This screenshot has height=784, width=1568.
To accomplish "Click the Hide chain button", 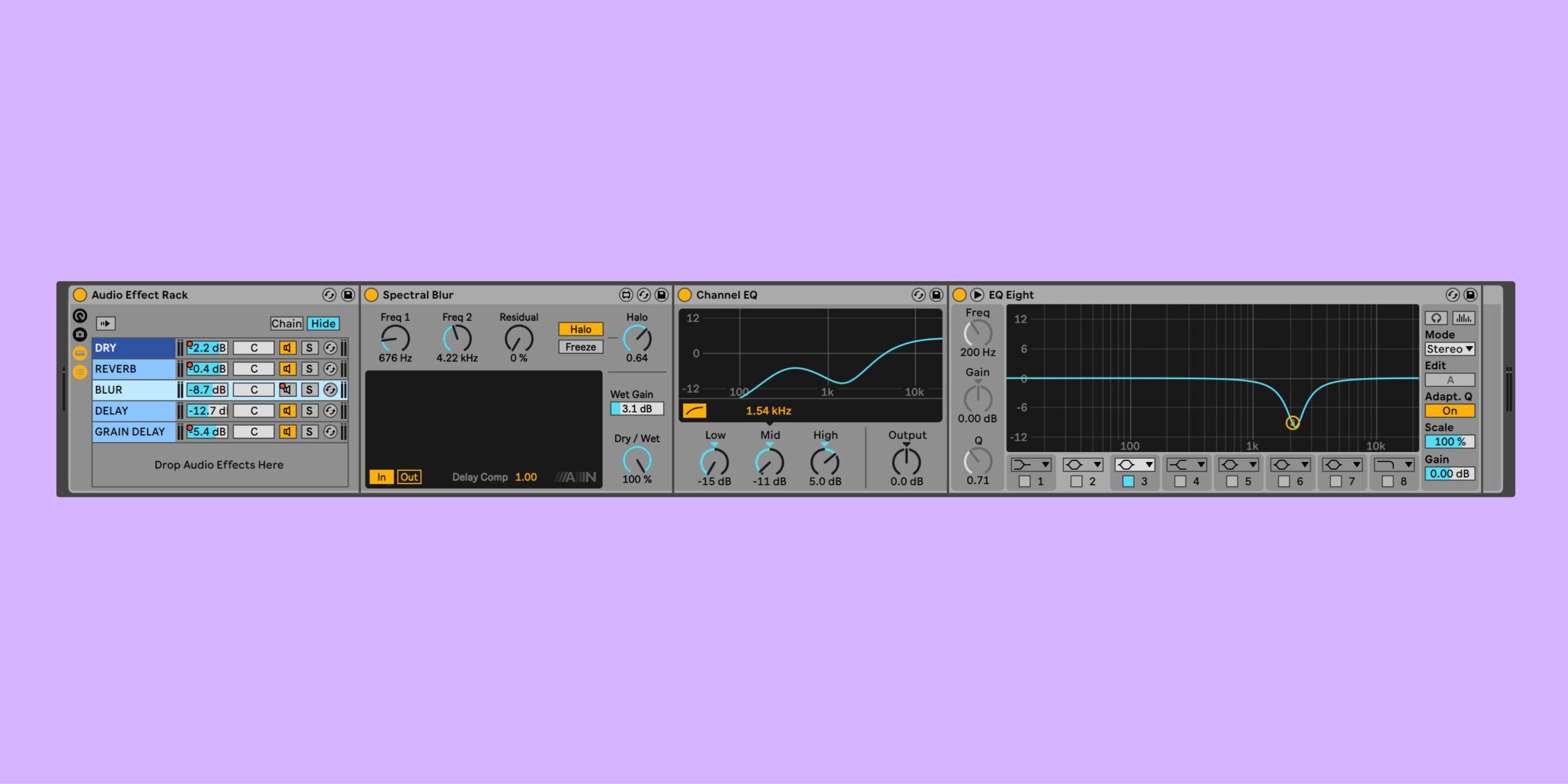I will [x=323, y=323].
